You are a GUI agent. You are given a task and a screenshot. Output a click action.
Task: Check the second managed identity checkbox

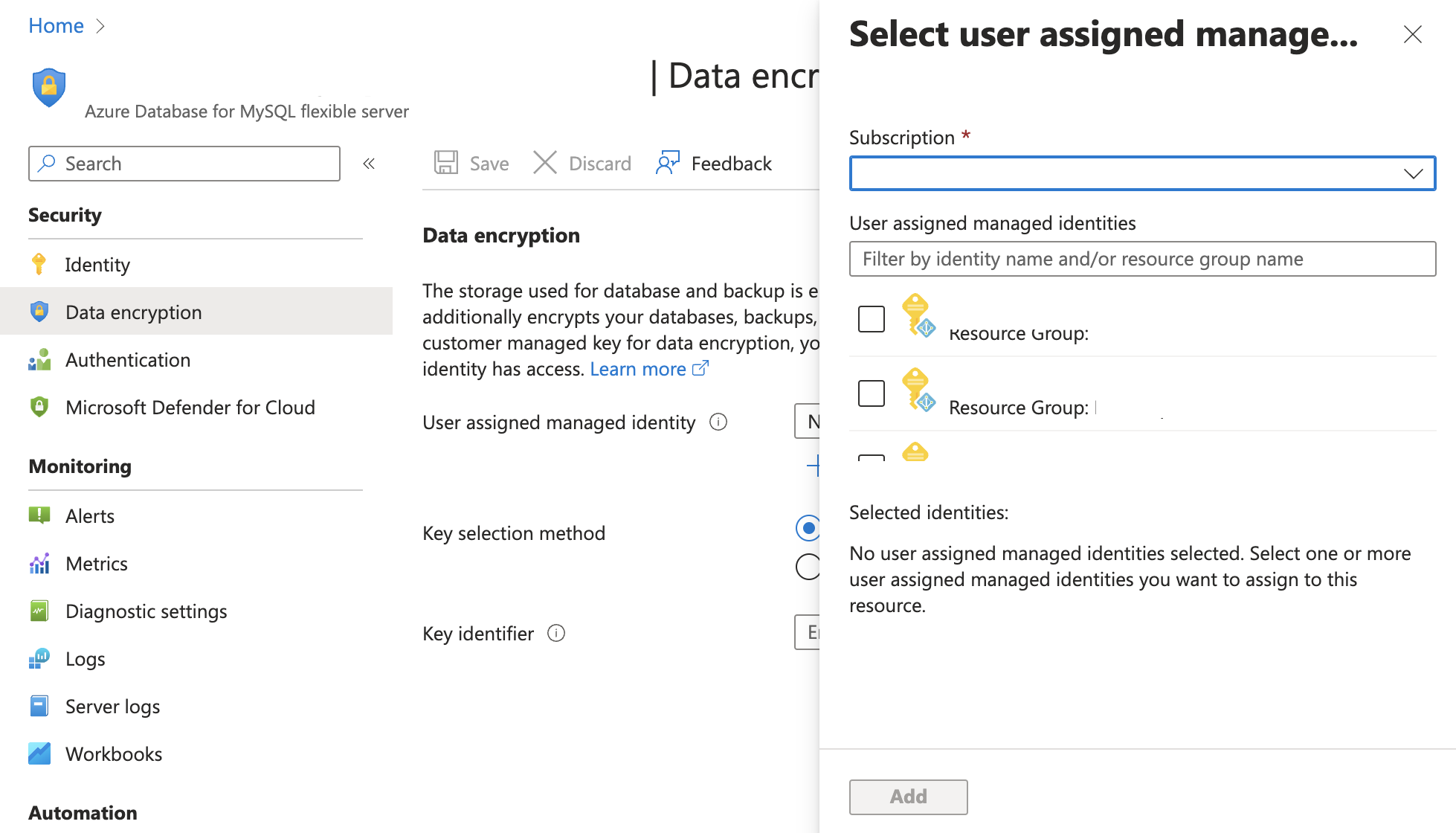point(872,393)
